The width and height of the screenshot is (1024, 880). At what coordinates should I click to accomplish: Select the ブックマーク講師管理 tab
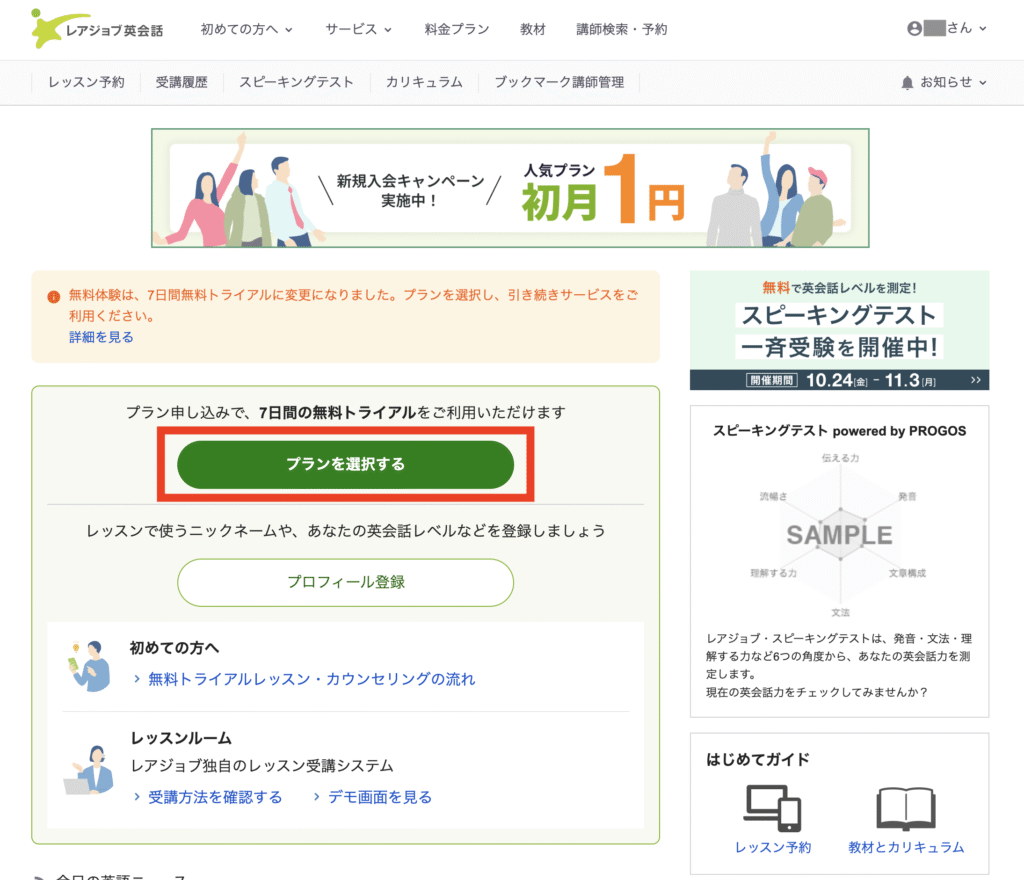coord(559,82)
